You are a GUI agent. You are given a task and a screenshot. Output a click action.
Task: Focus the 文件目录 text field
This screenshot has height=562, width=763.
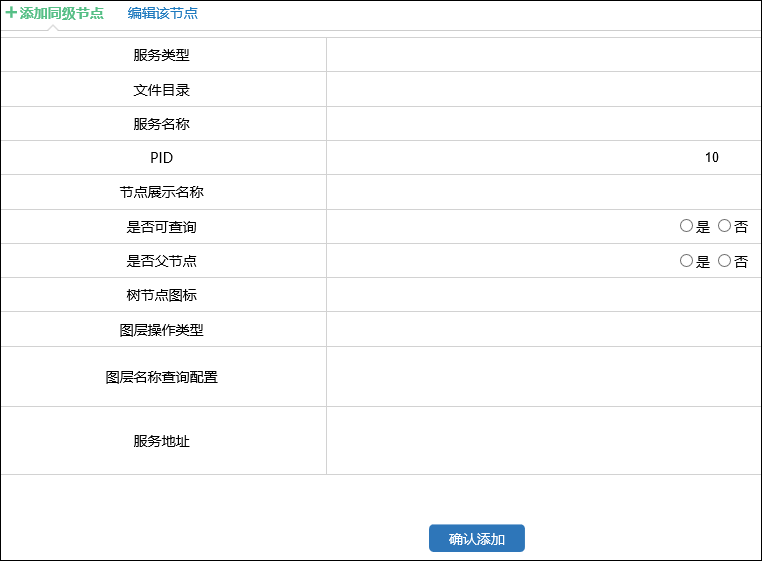pos(543,90)
